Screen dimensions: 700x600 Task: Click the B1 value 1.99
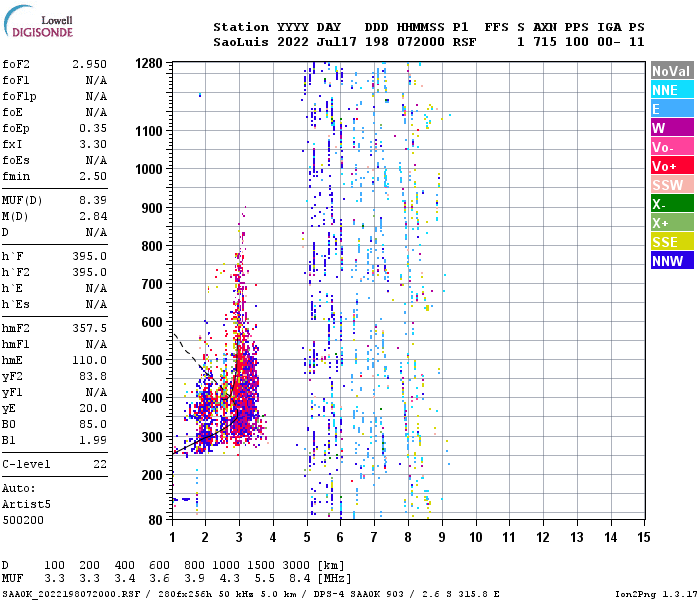click(93, 440)
